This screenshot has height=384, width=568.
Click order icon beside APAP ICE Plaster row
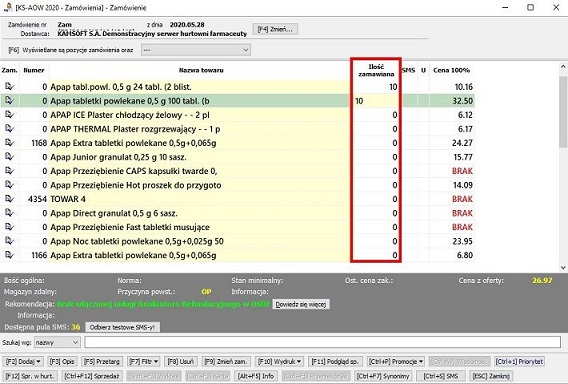coord(9,114)
